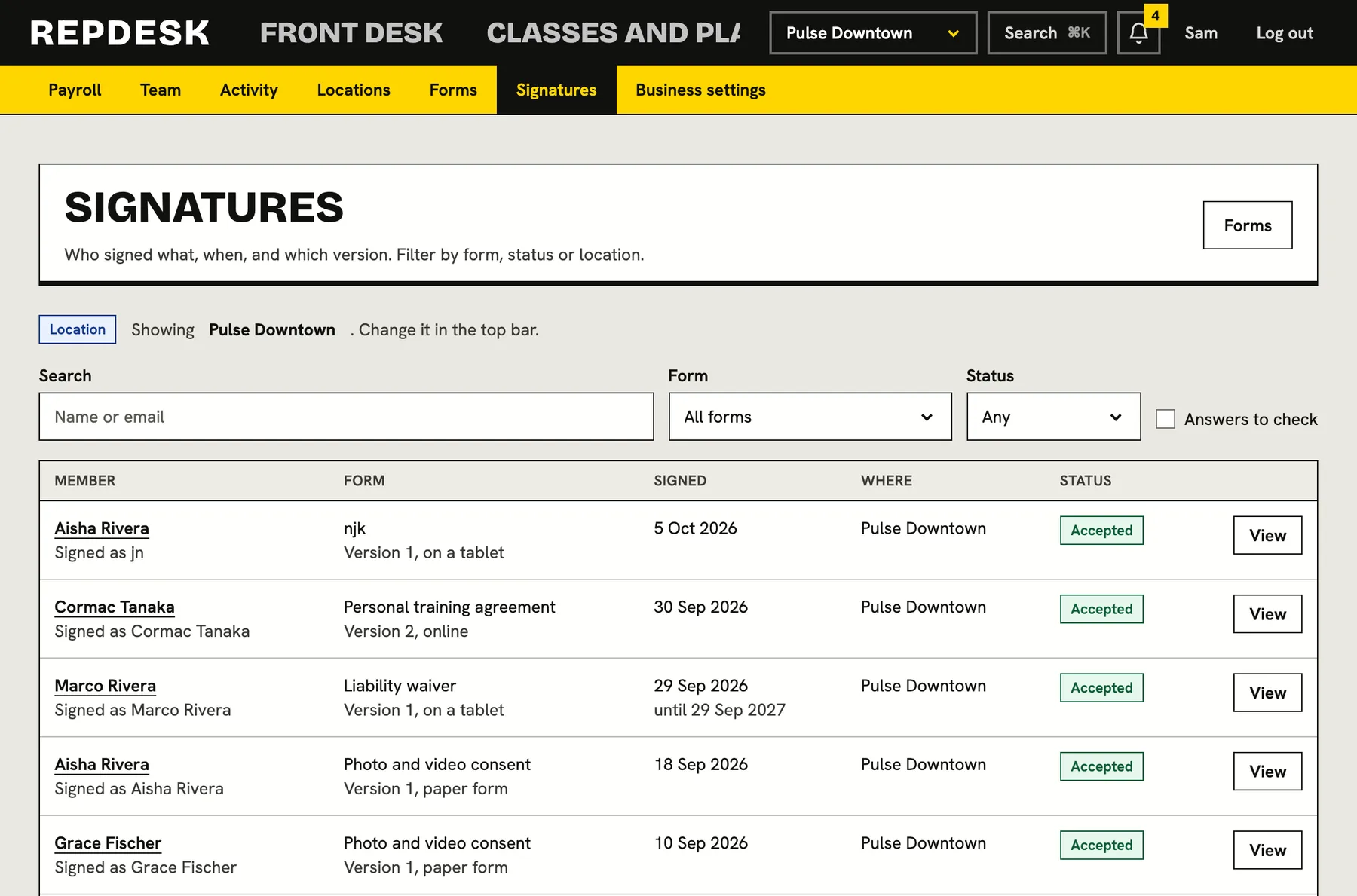
Task: Open the notifications bell icon
Action: (1138, 33)
